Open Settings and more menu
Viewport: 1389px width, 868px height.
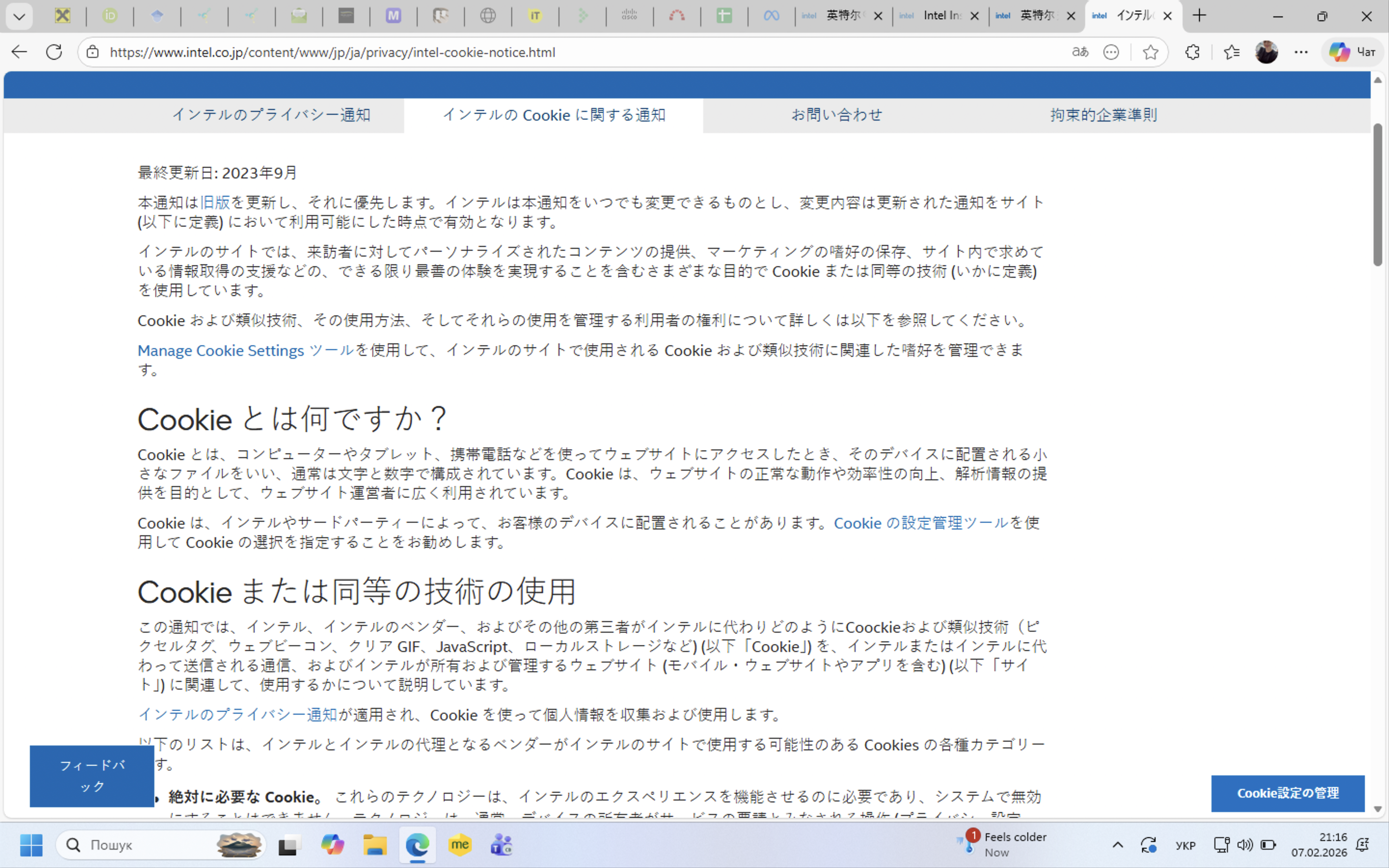pos(1301,52)
